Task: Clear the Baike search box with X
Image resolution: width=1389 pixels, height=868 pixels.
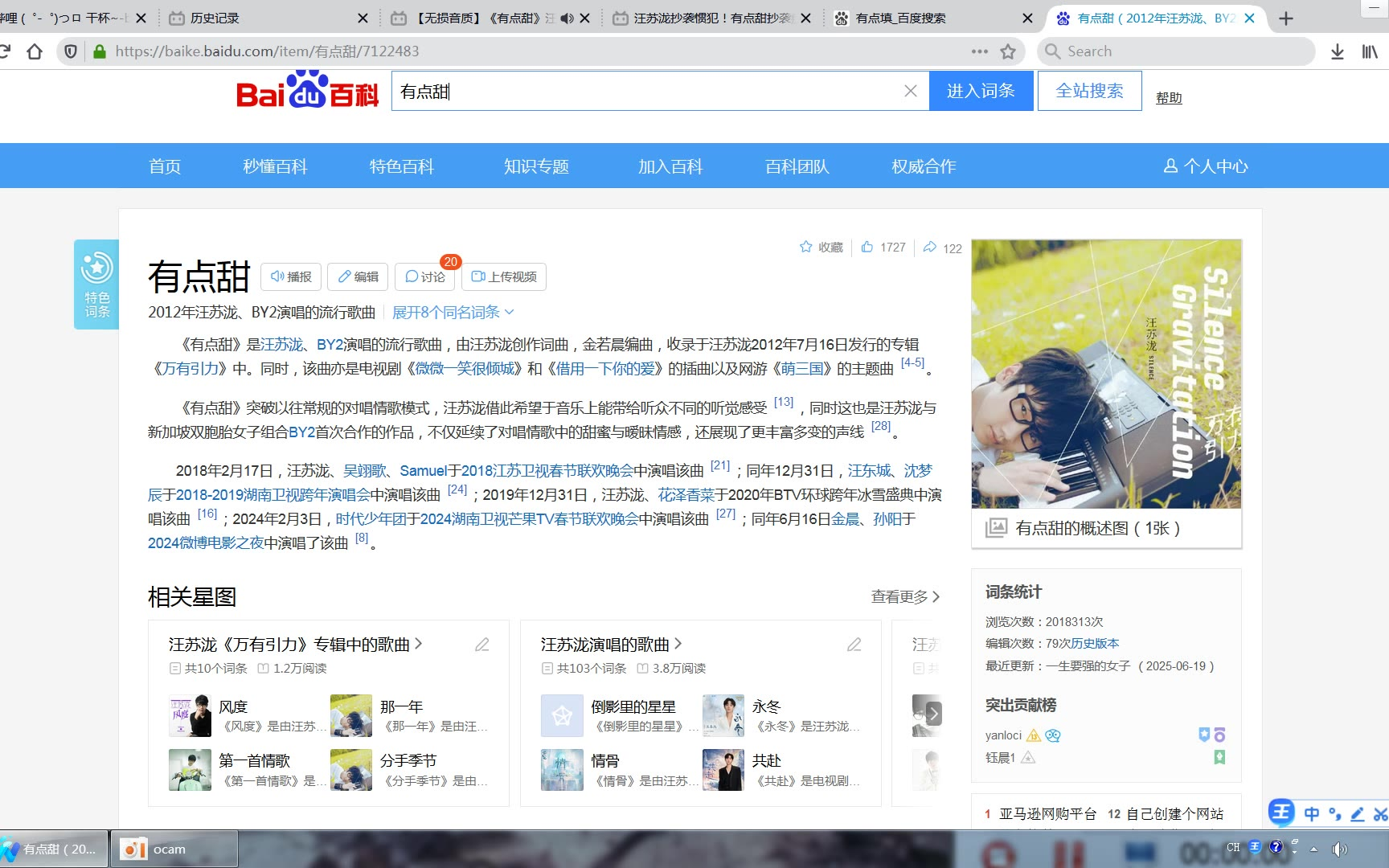Action: [x=910, y=91]
